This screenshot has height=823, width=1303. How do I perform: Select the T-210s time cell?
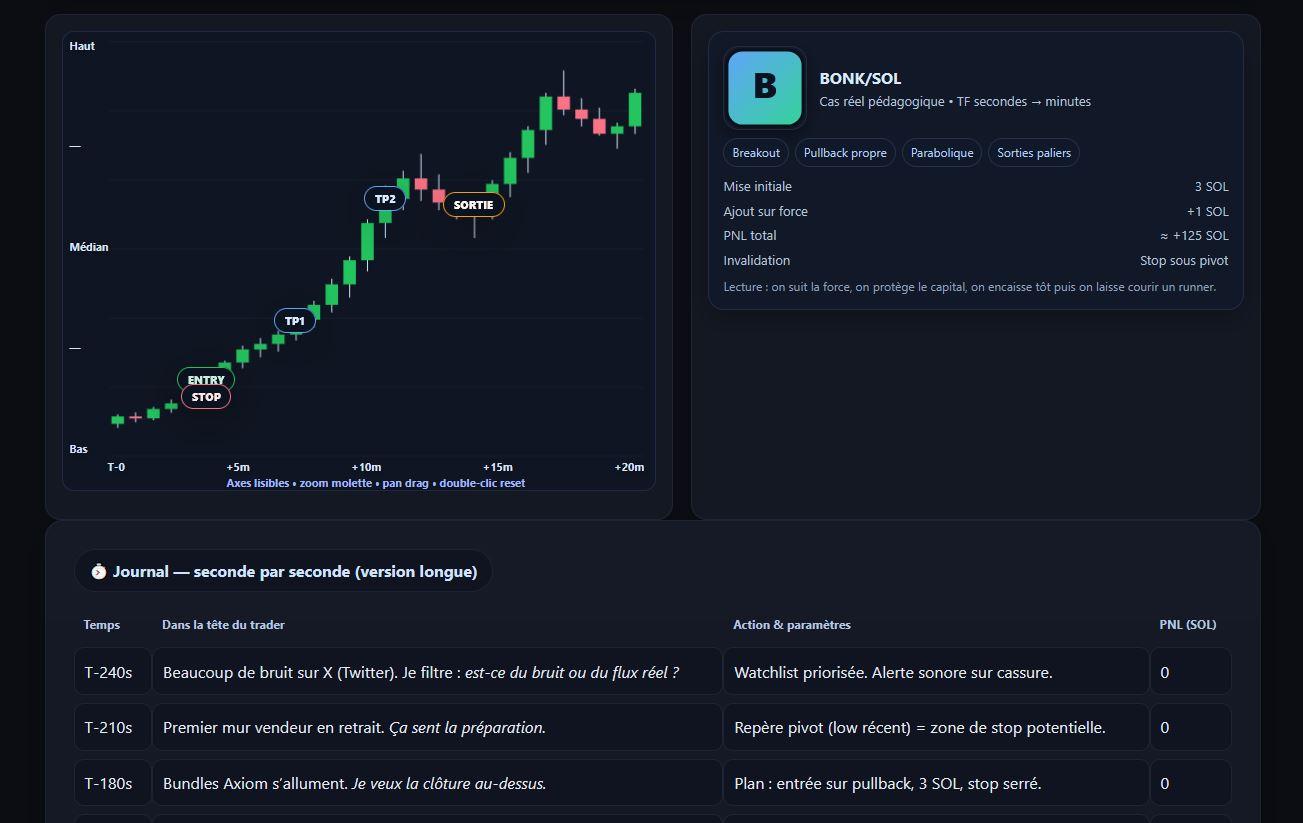click(109, 727)
